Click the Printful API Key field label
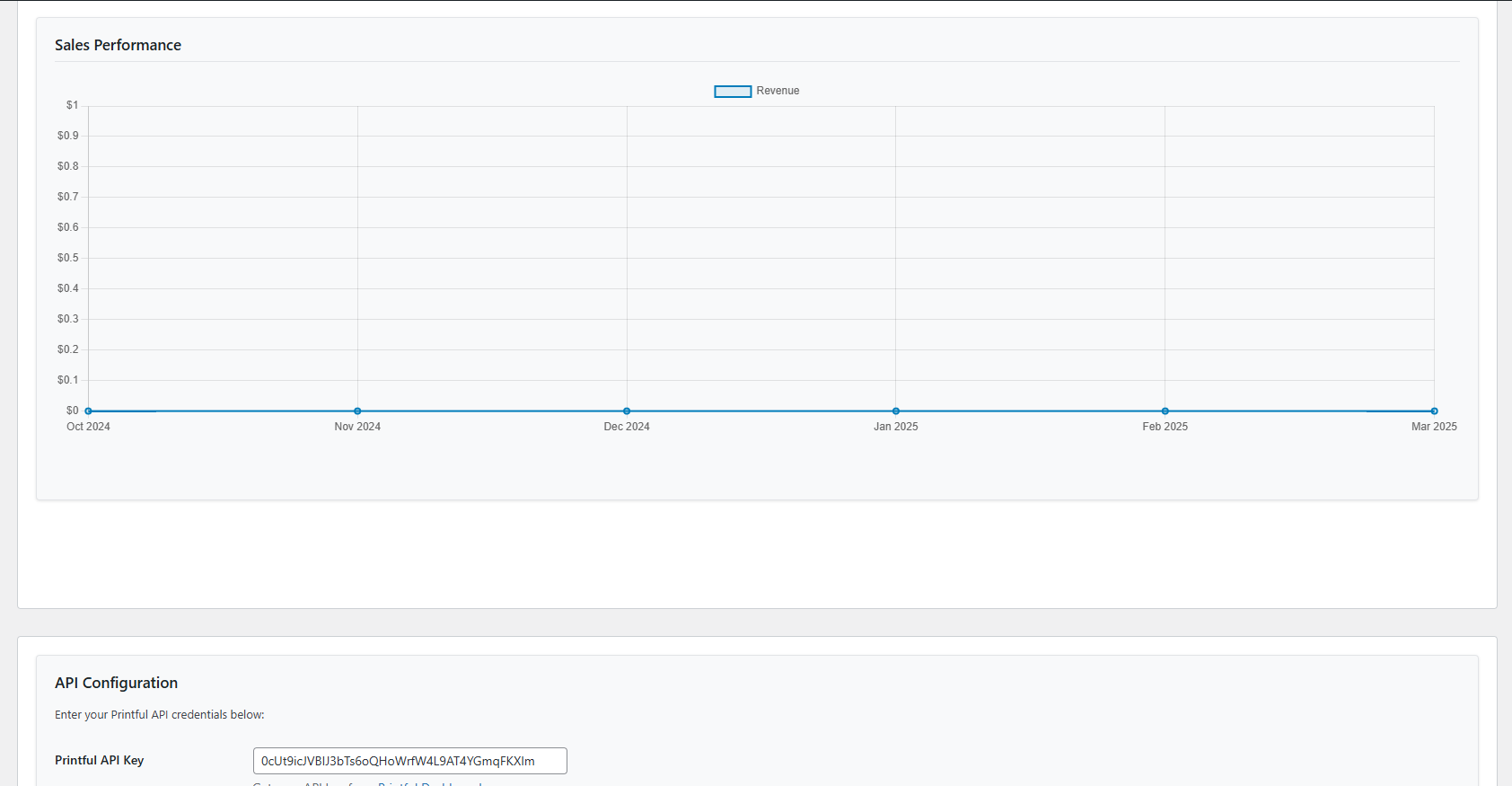This screenshot has height=786, width=1512. pyautogui.click(x=99, y=760)
